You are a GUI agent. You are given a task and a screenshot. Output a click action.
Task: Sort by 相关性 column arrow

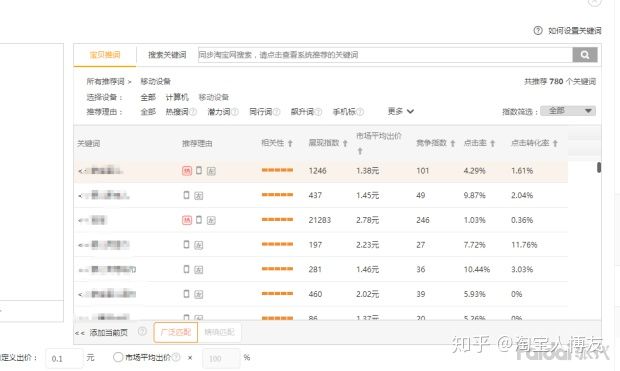point(290,144)
